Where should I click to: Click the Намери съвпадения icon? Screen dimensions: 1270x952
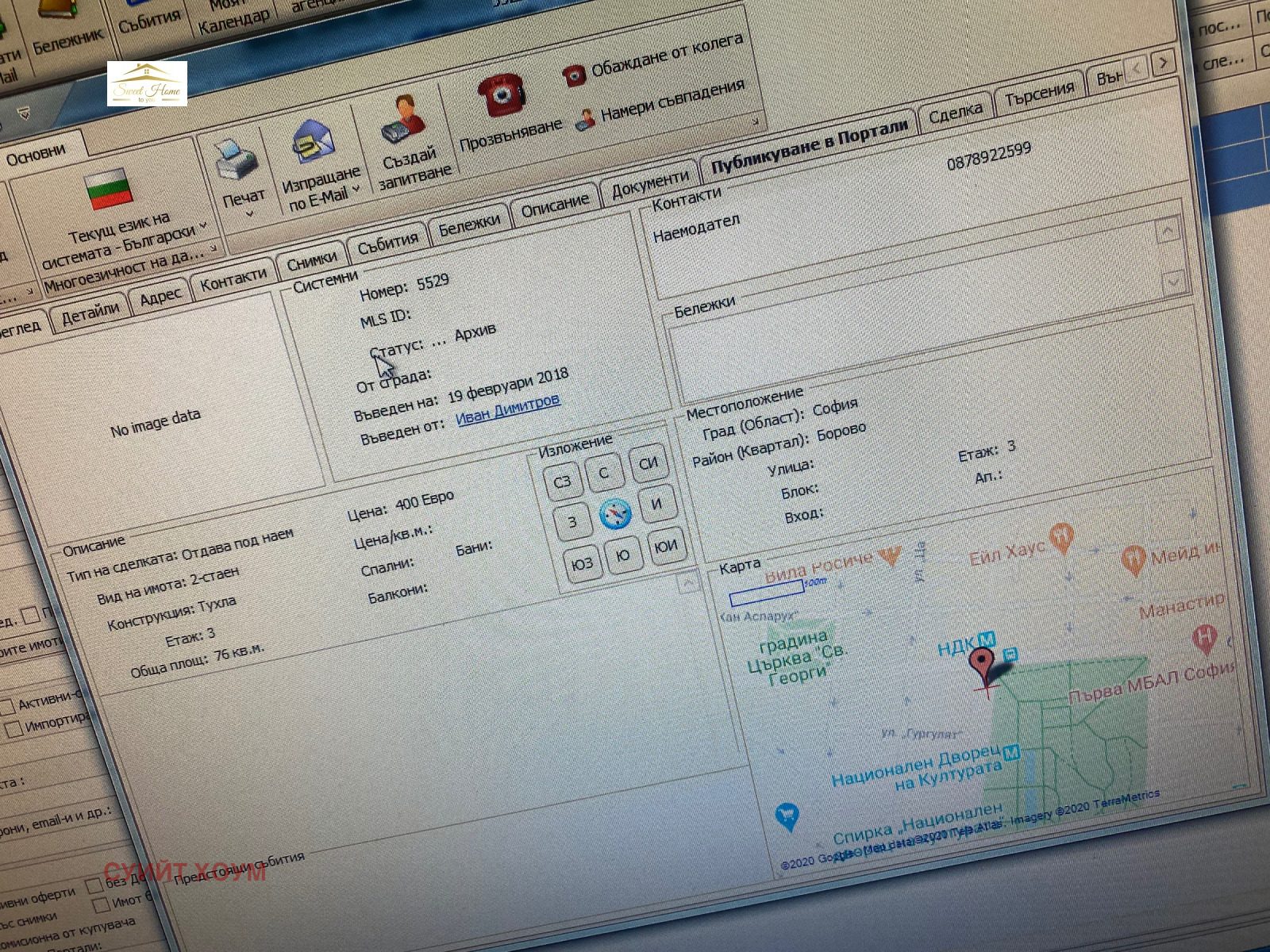[x=586, y=120]
